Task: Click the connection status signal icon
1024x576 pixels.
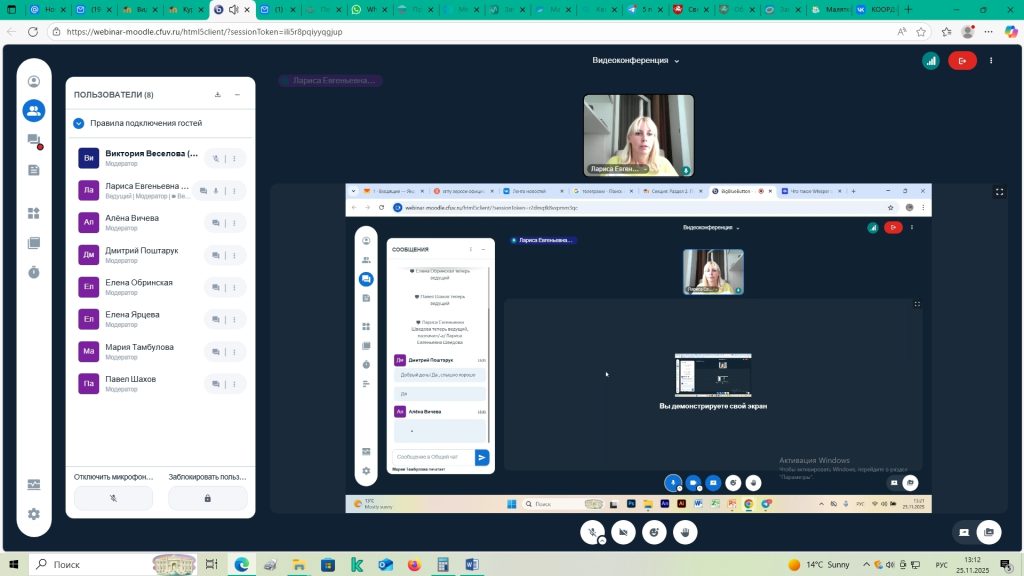Action: (931, 61)
